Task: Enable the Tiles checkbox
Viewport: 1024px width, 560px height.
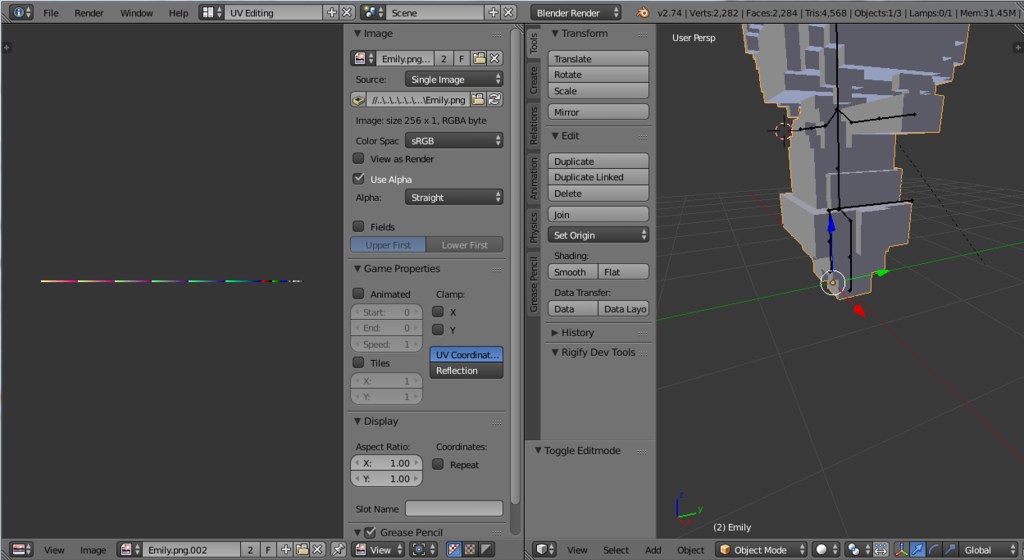Action: click(359, 362)
